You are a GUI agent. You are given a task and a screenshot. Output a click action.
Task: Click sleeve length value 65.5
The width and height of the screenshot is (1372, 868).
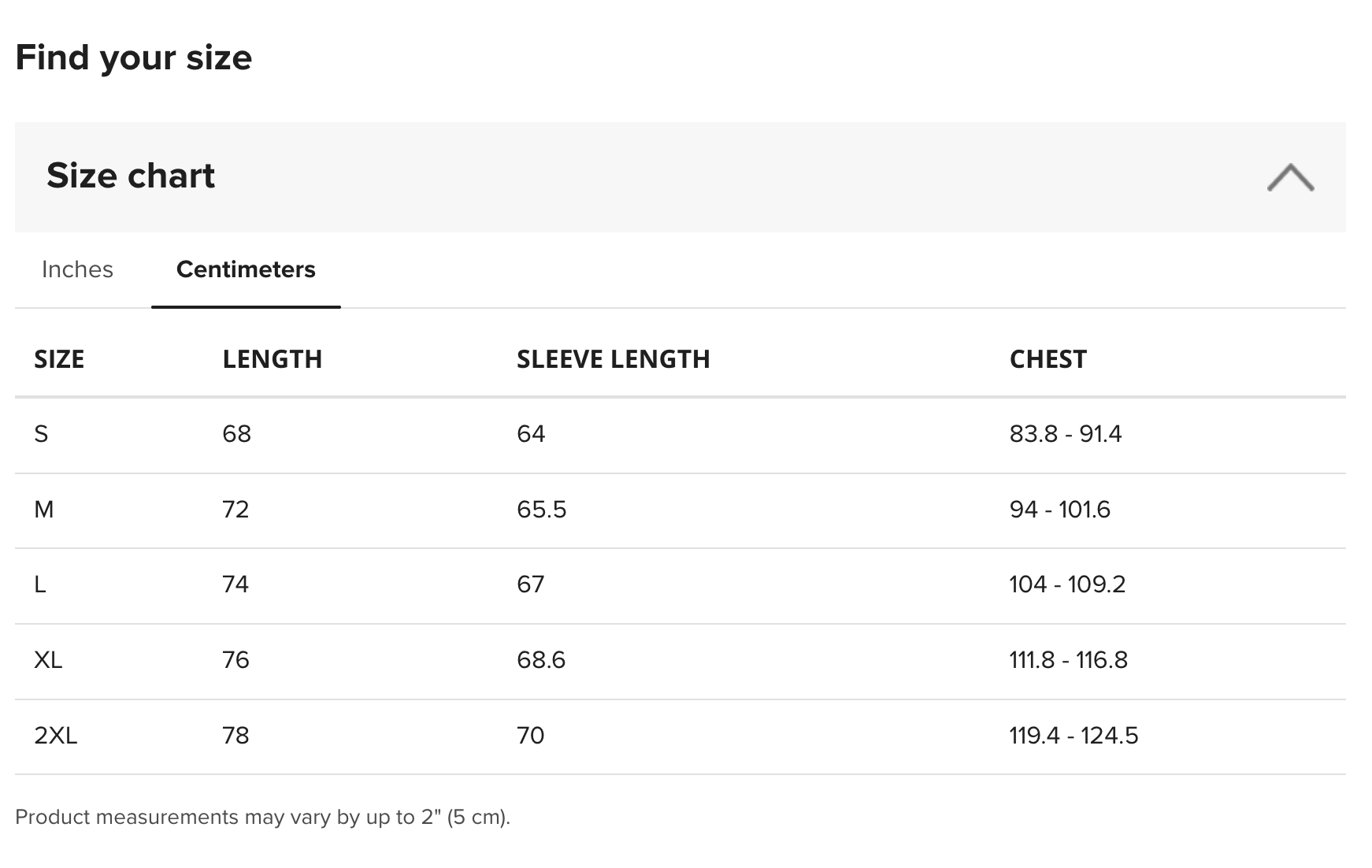[x=541, y=510]
